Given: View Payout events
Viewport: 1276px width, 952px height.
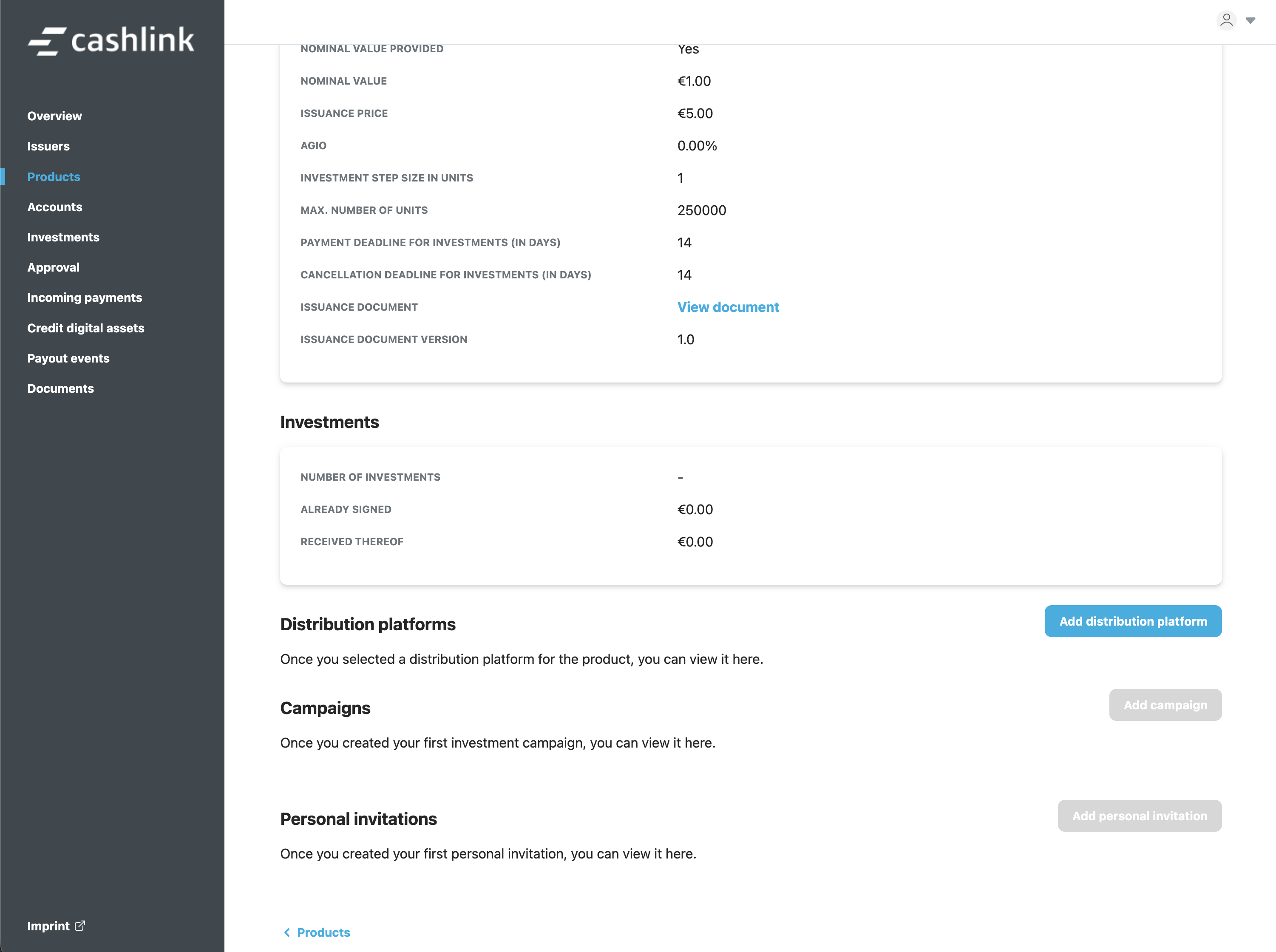Looking at the screenshot, I should tap(68, 358).
